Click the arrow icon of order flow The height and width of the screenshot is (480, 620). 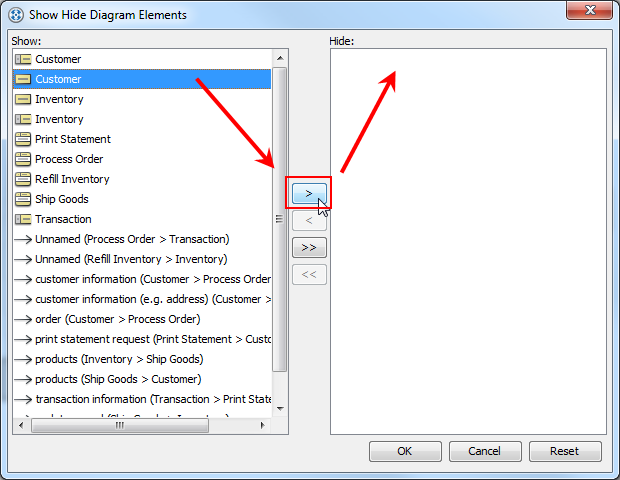coord(23,319)
